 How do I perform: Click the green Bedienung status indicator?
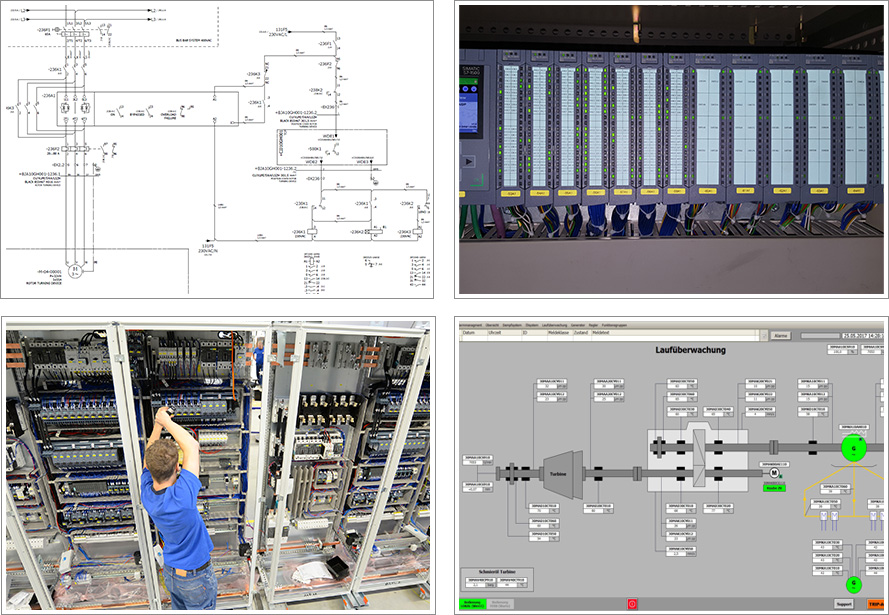(472, 604)
